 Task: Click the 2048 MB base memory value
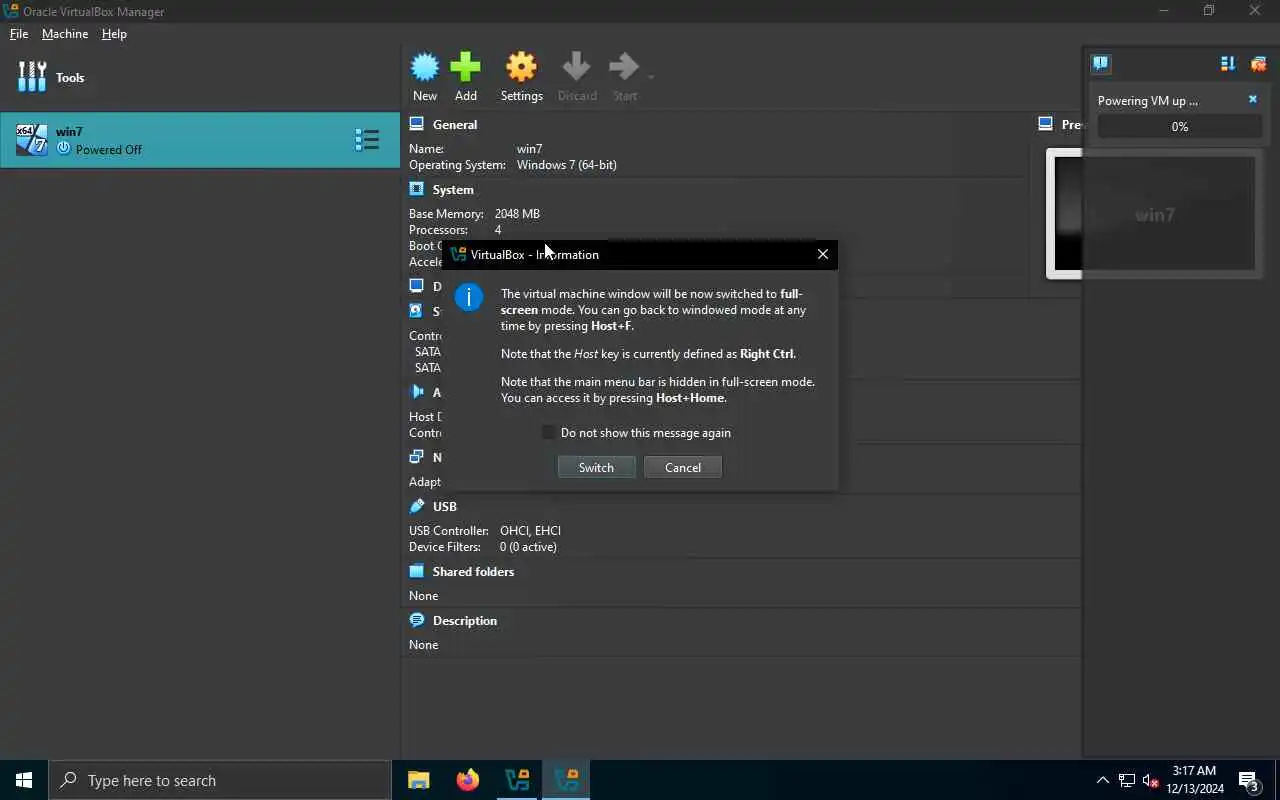[517, 213]
